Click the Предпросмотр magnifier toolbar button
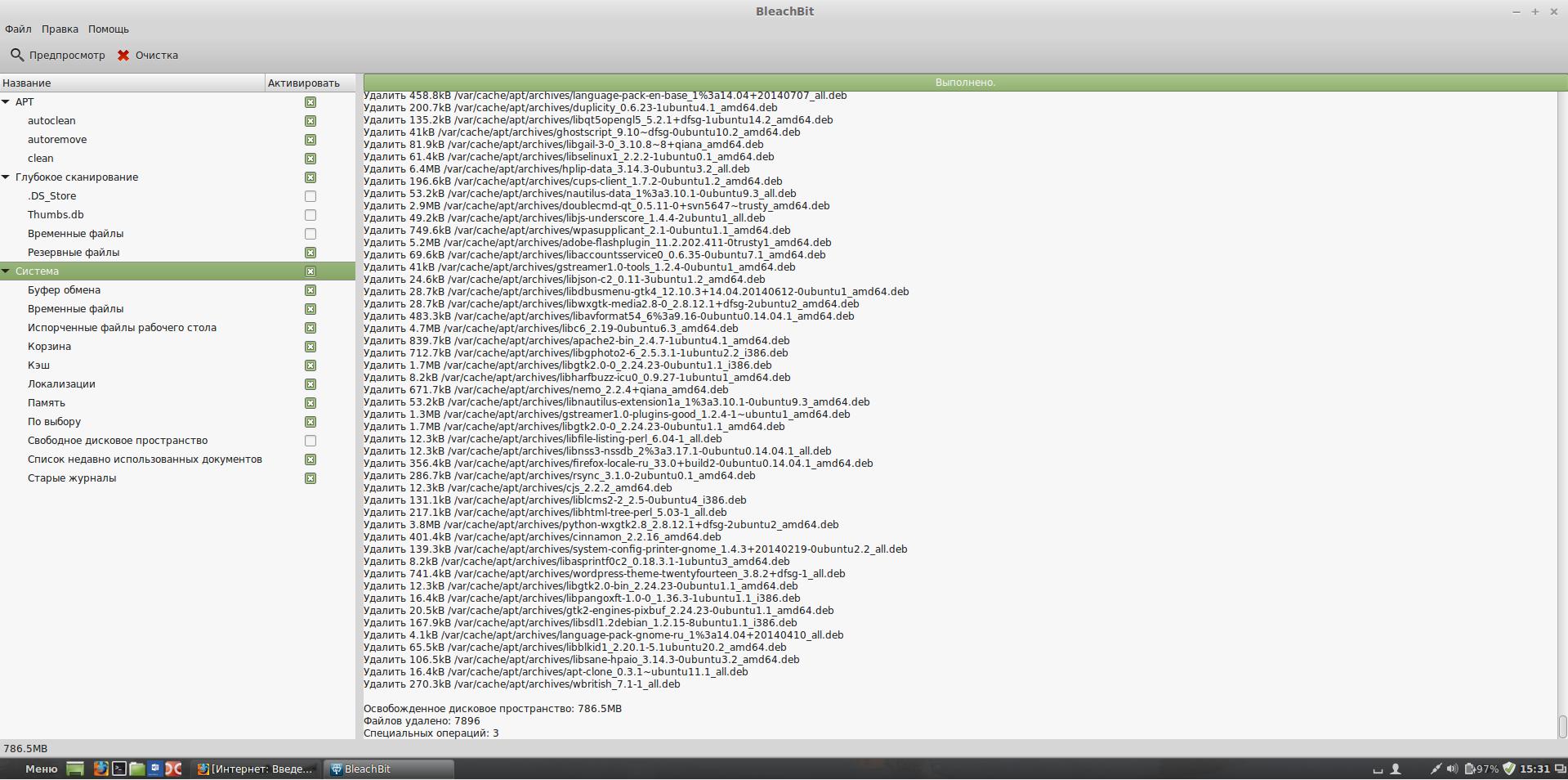1568x780 pixels. coord(57,56)
